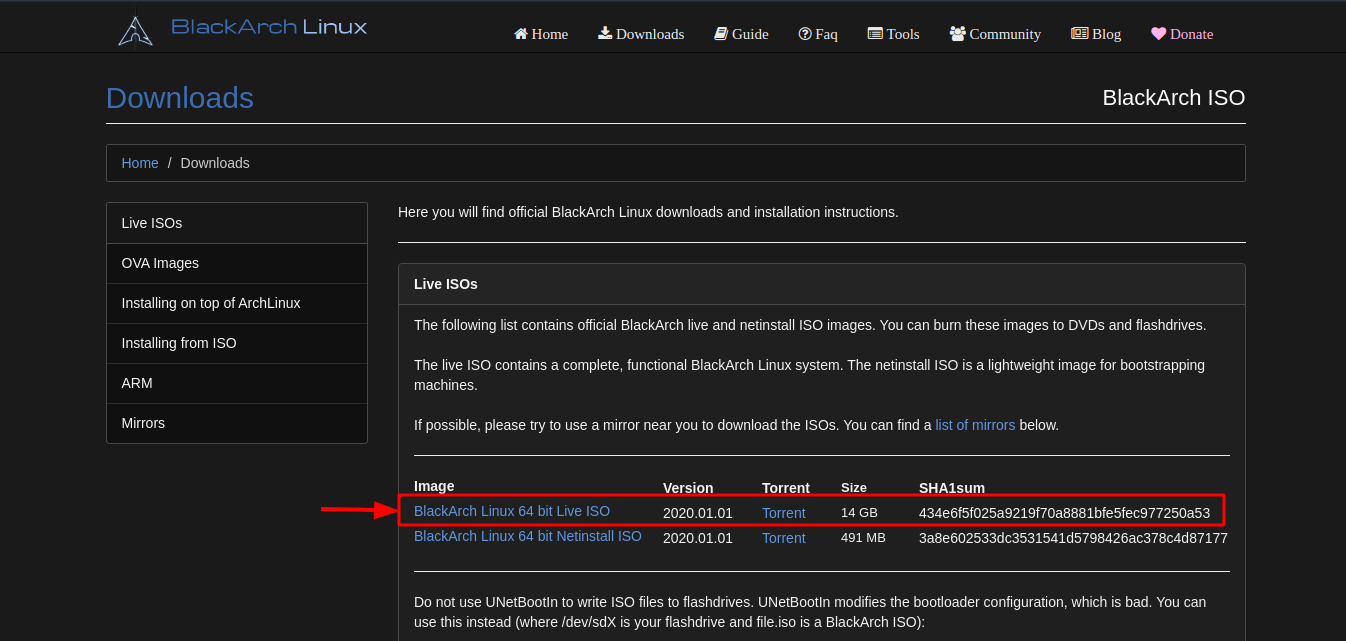
Task: Open the Community menu item
Action: pos(995,34)
